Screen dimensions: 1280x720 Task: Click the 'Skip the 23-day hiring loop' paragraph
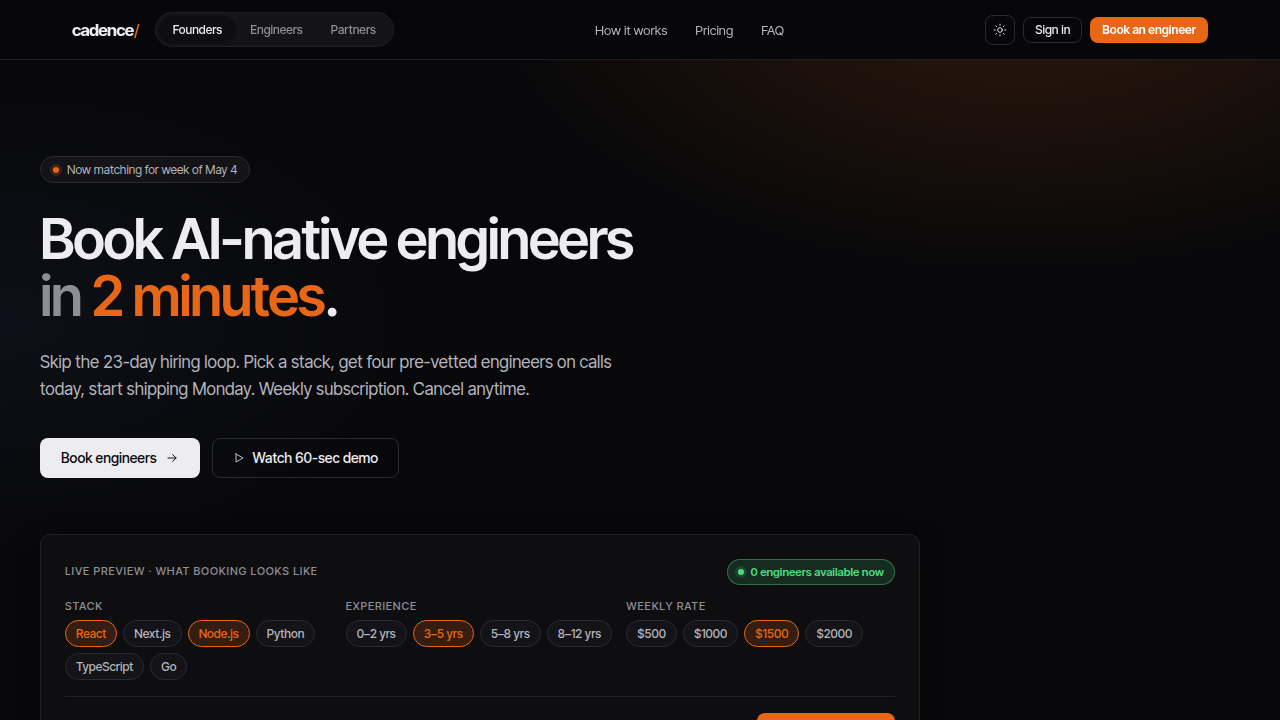326,375
